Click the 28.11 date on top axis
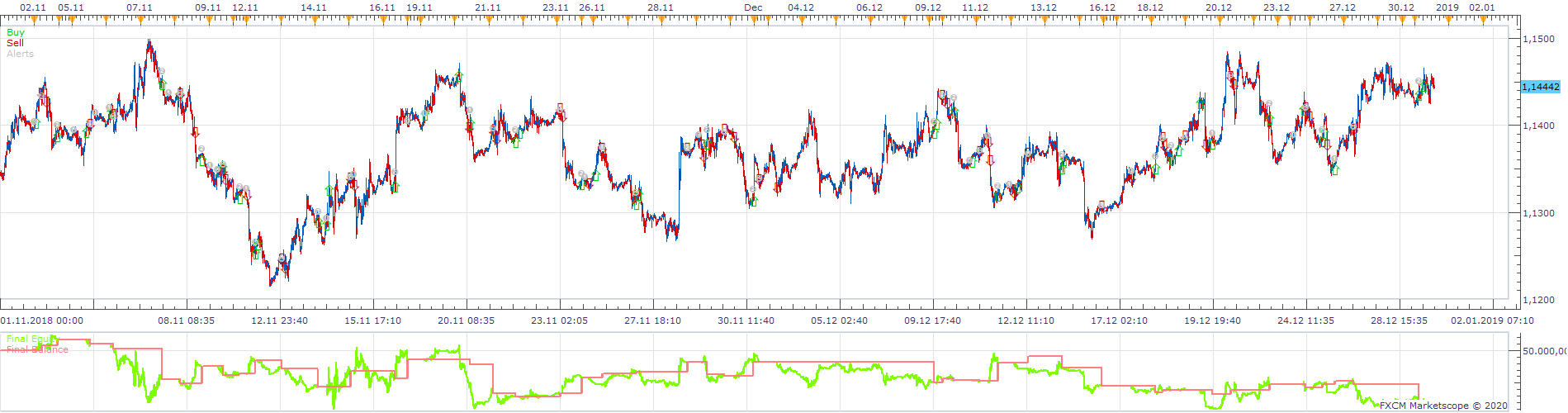Image resolution: width=1568 pixels, height=413 pixels. click(661, 7)
